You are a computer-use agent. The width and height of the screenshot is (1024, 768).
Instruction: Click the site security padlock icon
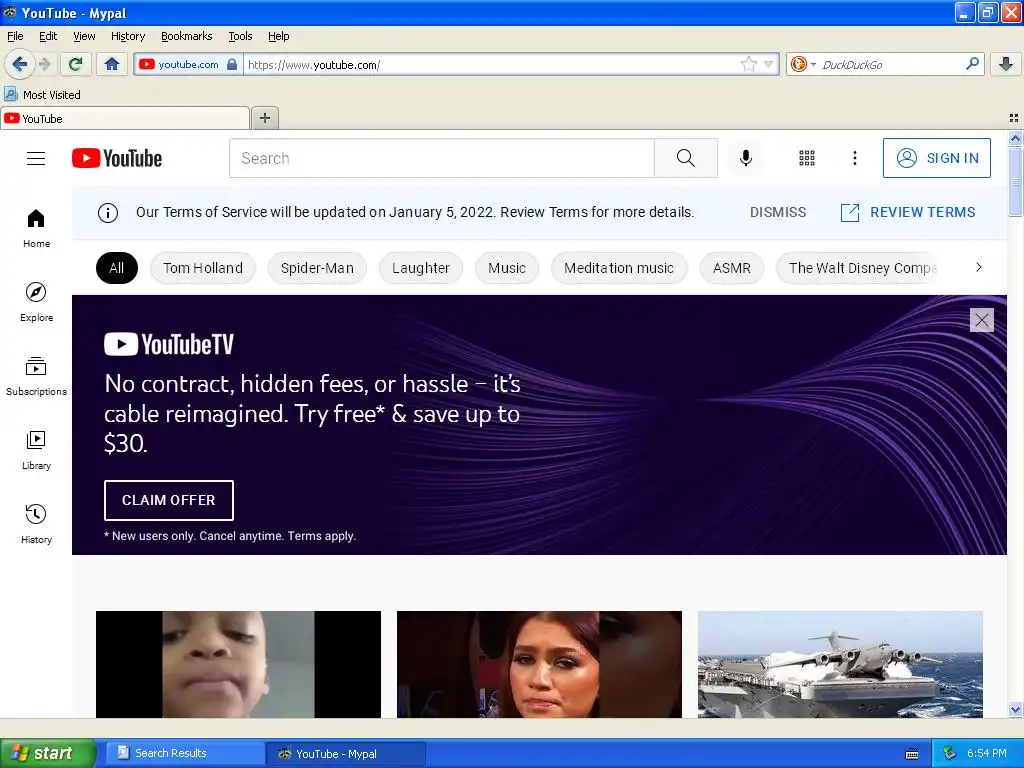tap(232, 64)
